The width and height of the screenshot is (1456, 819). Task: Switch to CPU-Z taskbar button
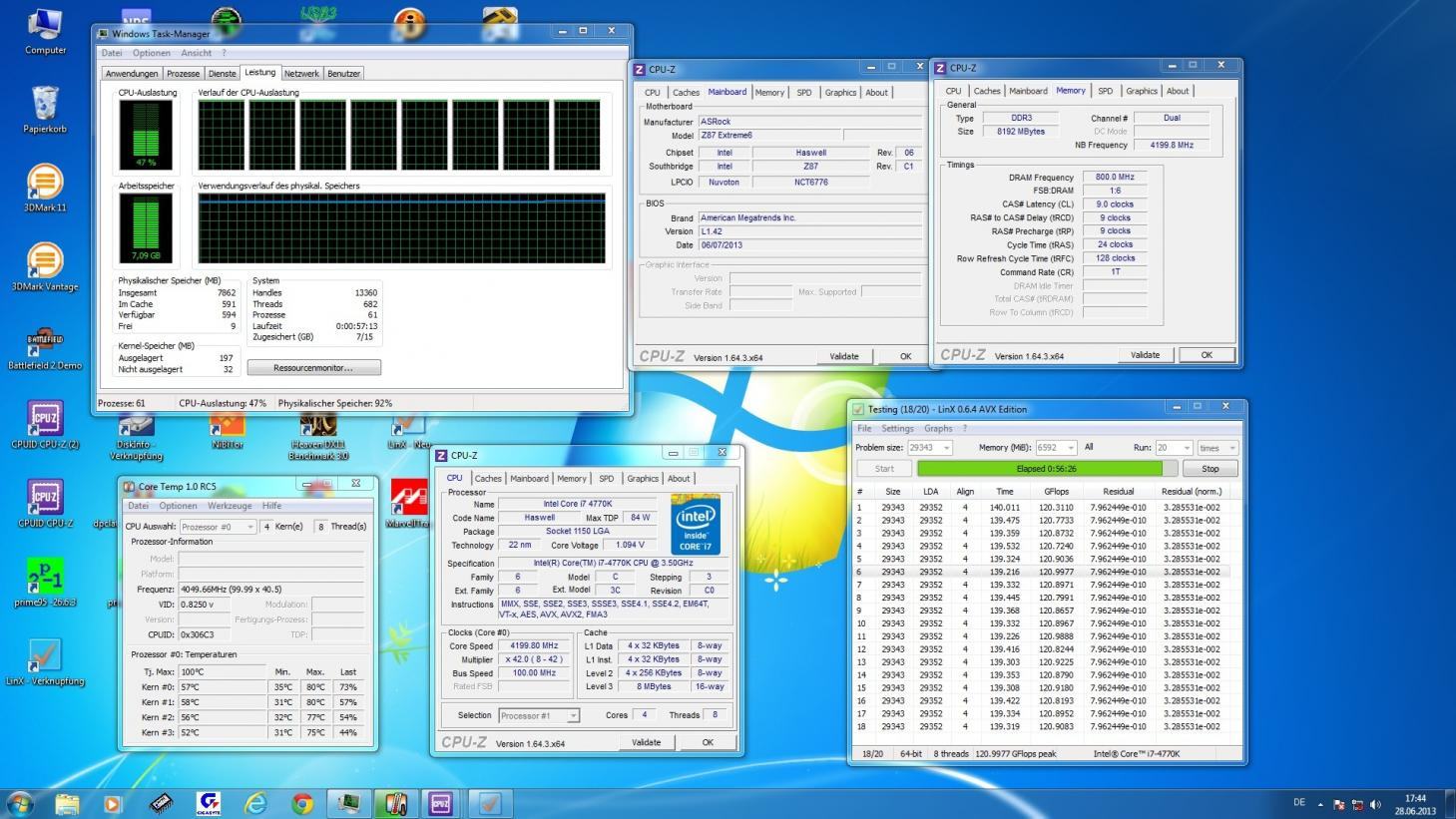pos(442,803)
